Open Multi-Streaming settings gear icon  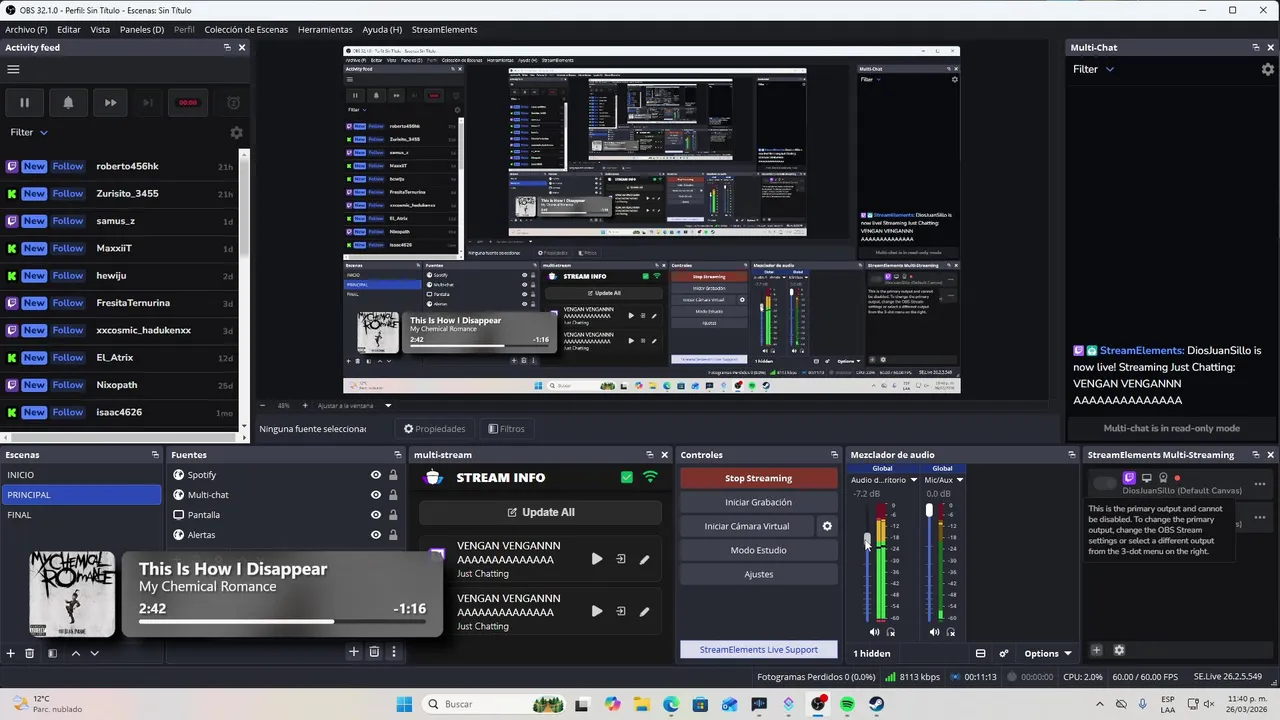1119,650
